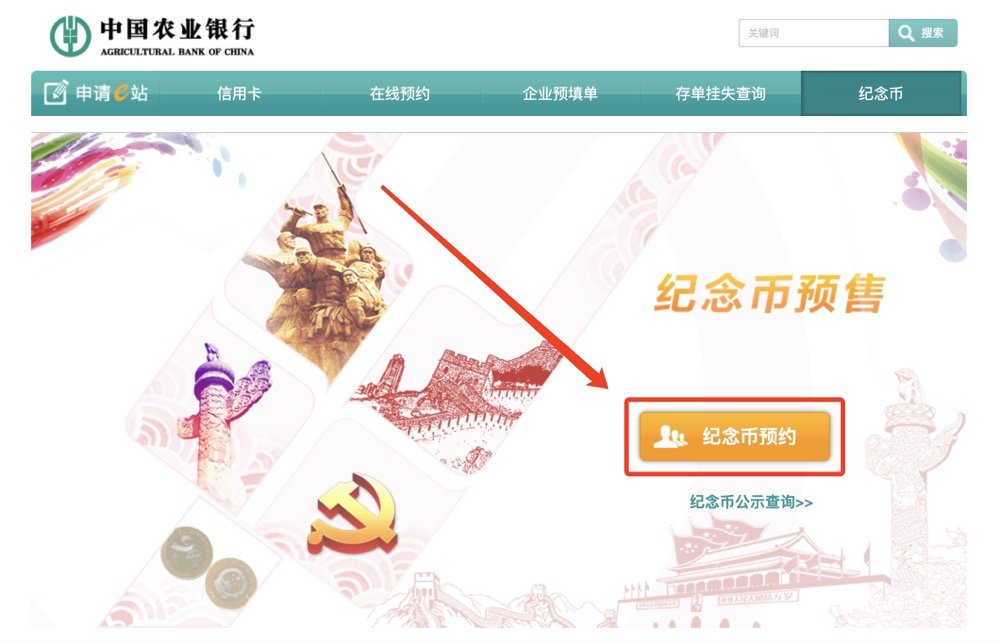Focus the 关键词 search input field
Viewport: 1000px width, 643px height.
814,33
